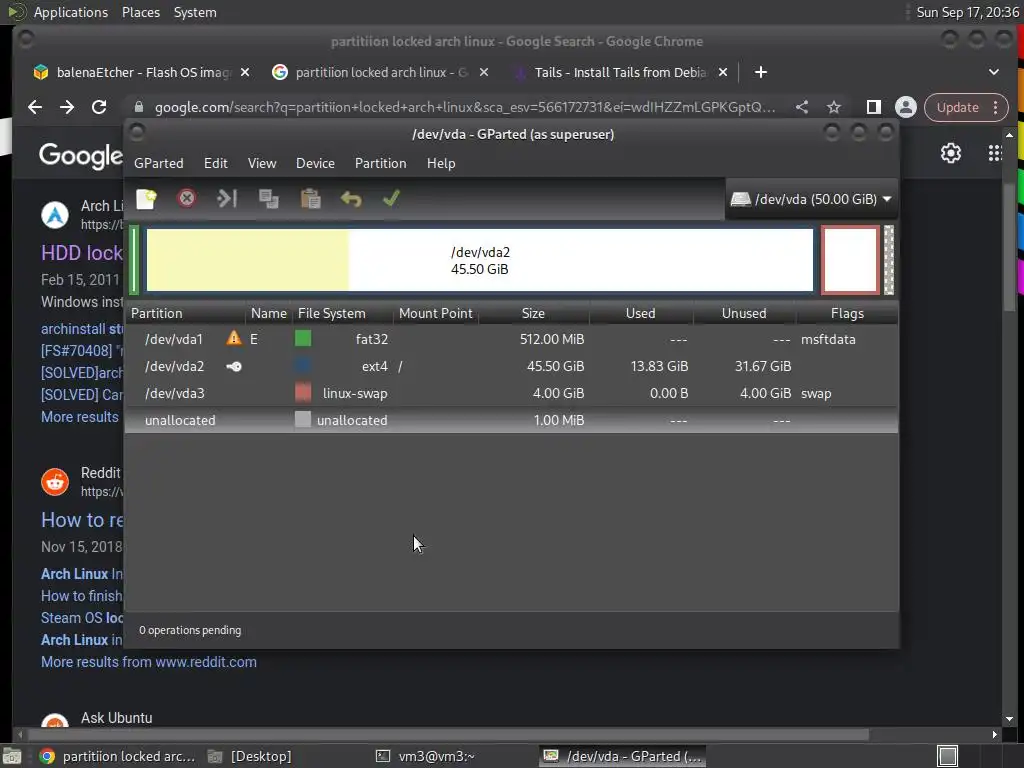The height and width of the screenshot is (768, 1024).
Task: Open the System menu in top panel
Action: click(195, 12)
